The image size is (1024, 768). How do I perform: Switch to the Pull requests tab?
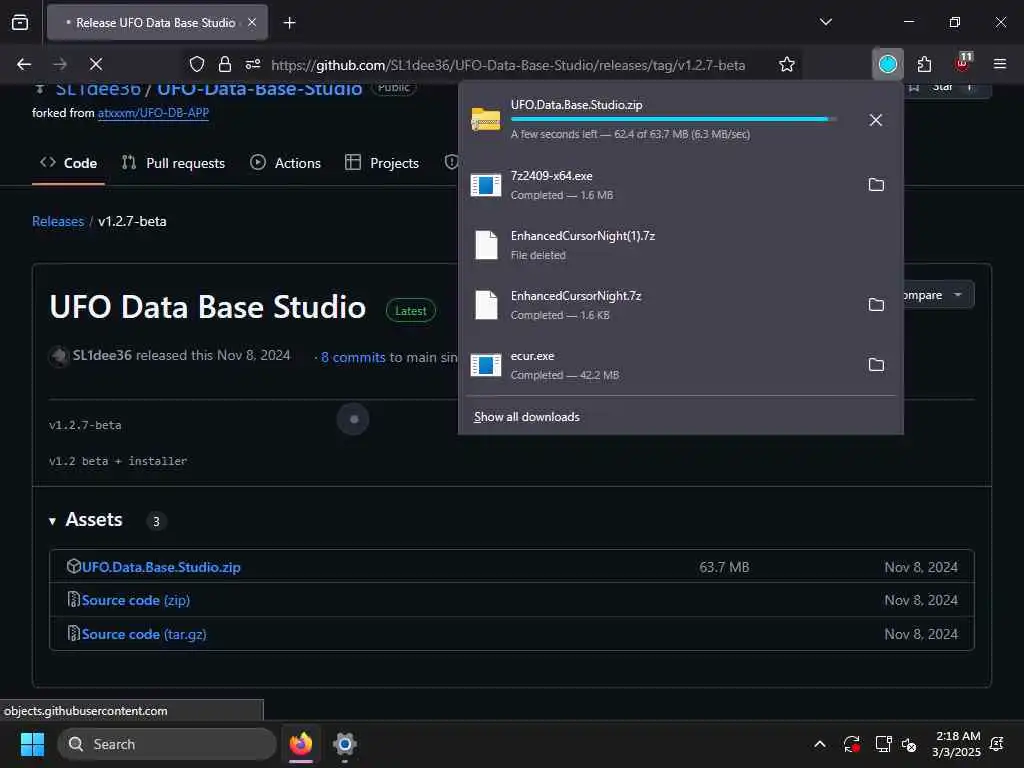pos(173,163)
